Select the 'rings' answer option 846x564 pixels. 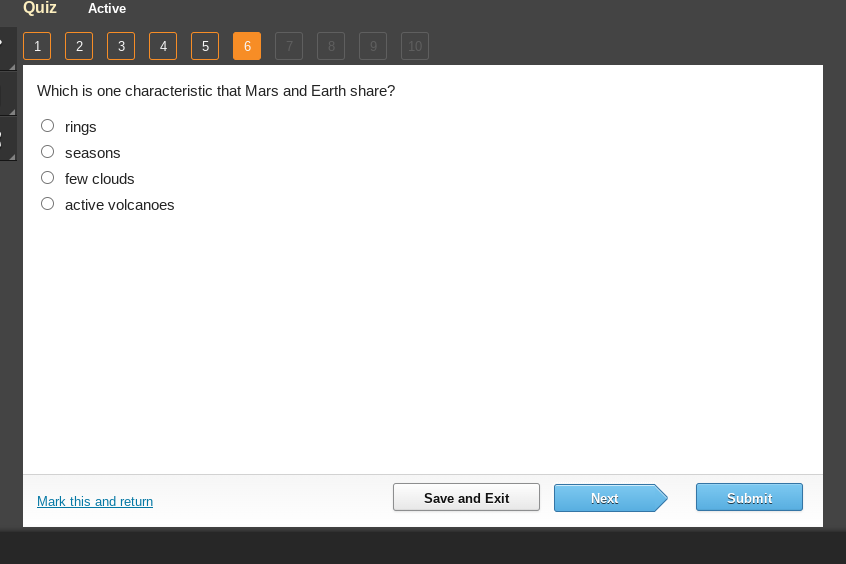pyautogui.click(x=47, y=126)
